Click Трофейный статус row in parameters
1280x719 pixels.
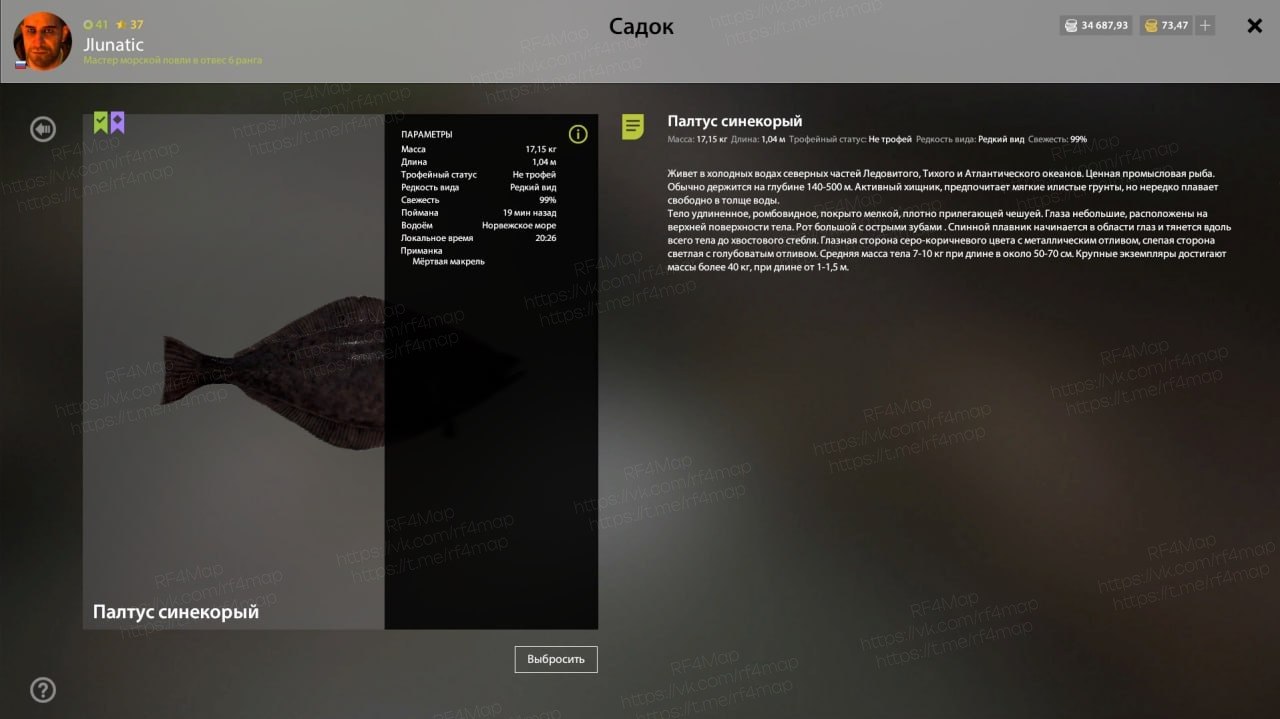[x=479, y=175]
